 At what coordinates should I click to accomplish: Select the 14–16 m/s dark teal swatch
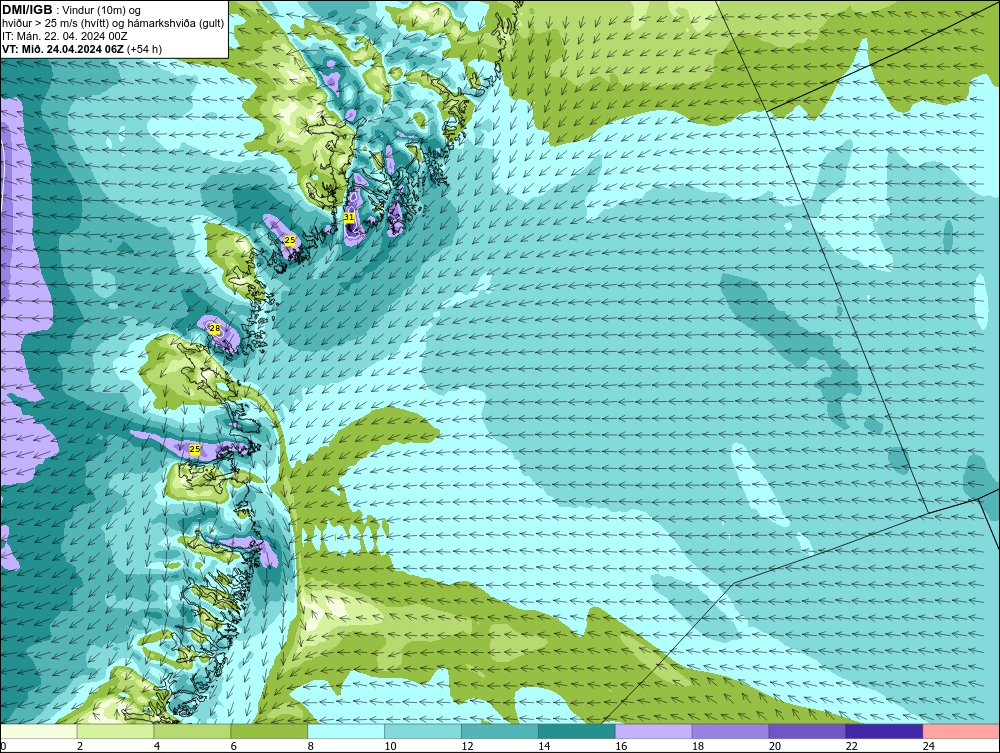[x=577, y=731]
